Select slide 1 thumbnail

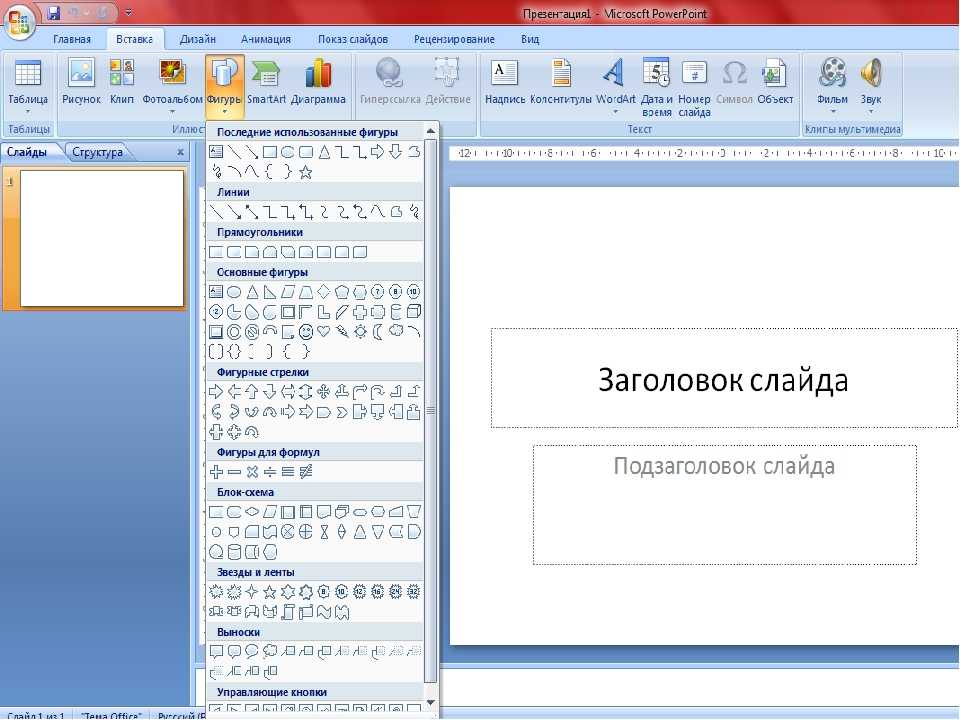[102, 238]
